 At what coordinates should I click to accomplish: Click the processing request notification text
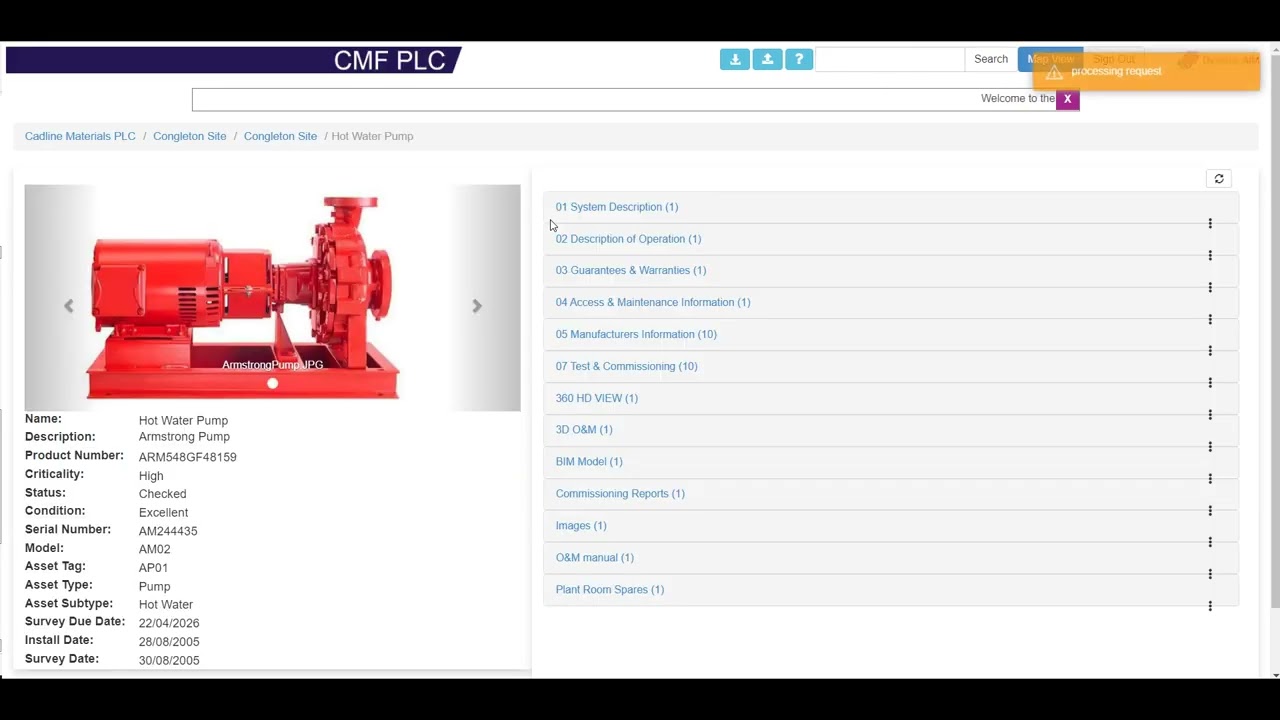point(1116,71)
